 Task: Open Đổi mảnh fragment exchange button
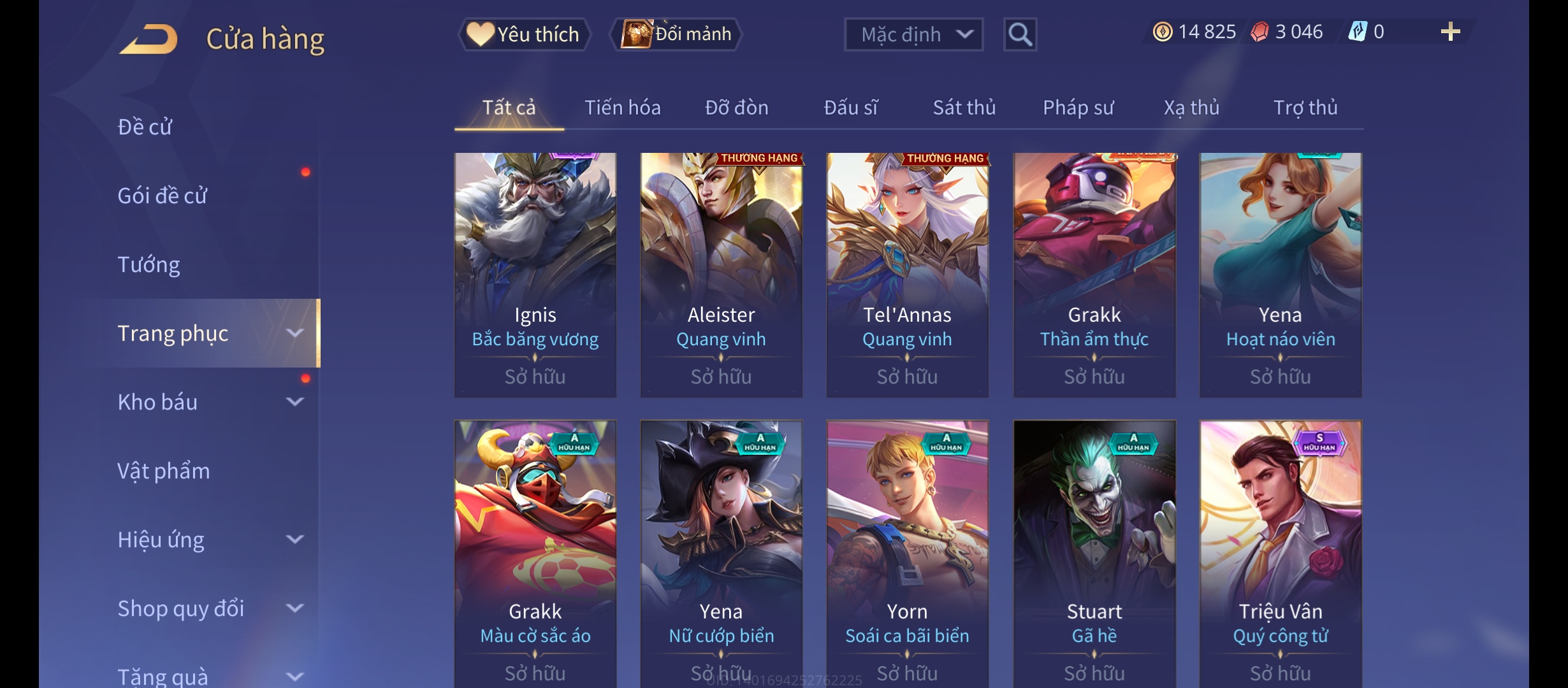tap(677, 34)
